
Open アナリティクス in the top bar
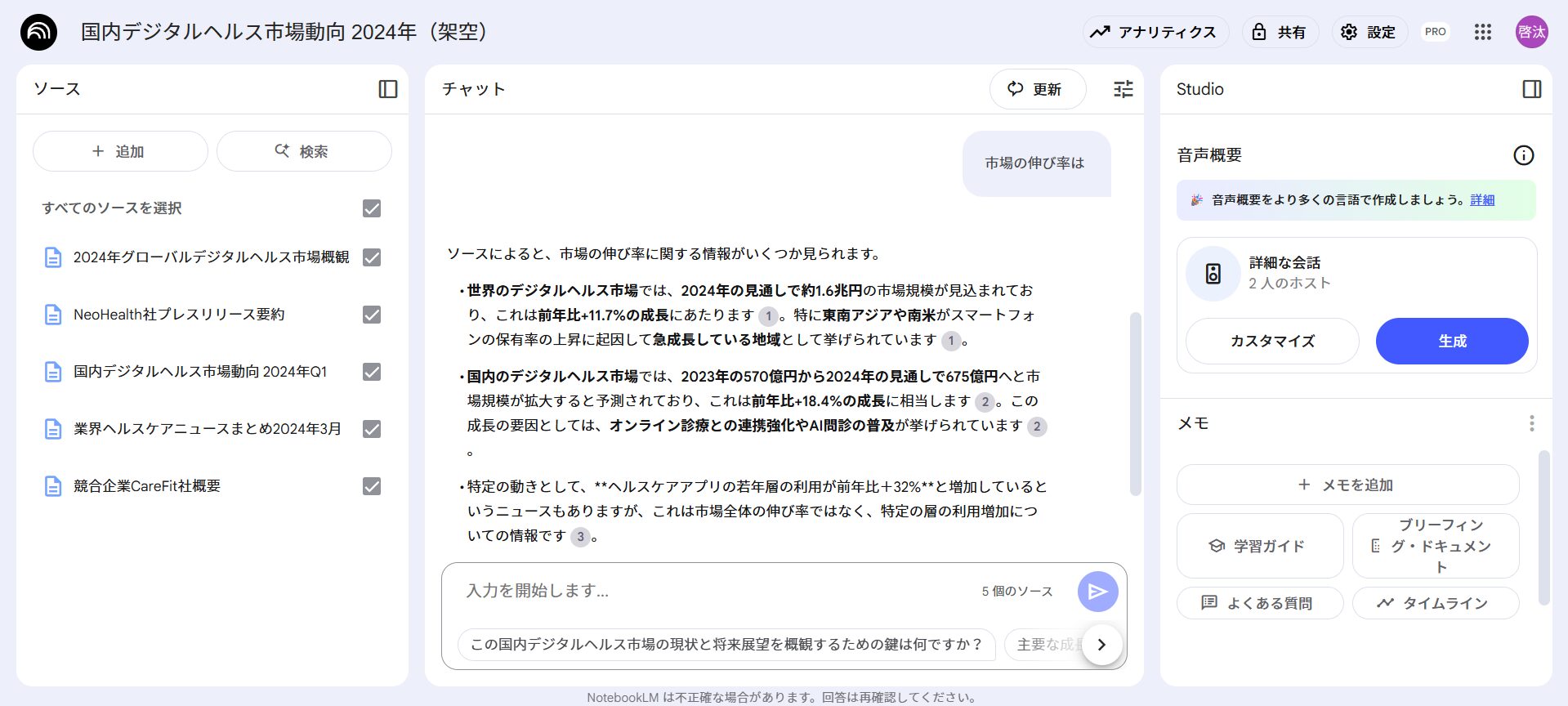pos(1155,32)
